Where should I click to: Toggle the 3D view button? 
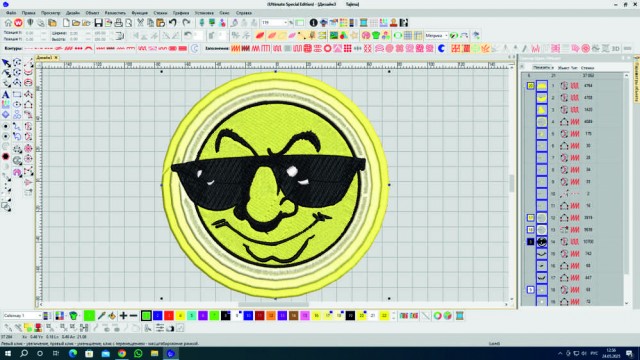[x=616, y=49]
